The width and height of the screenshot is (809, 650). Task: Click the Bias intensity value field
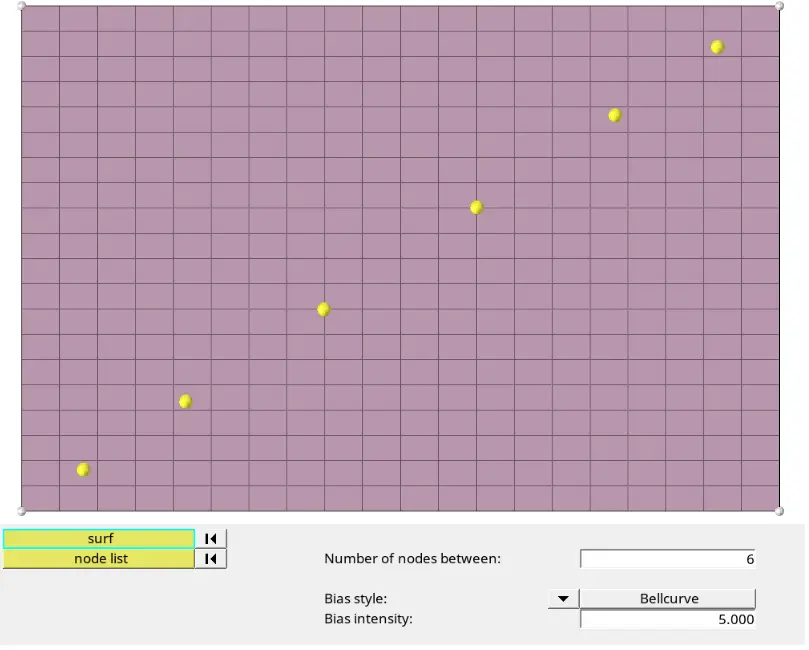coord(669,621)
